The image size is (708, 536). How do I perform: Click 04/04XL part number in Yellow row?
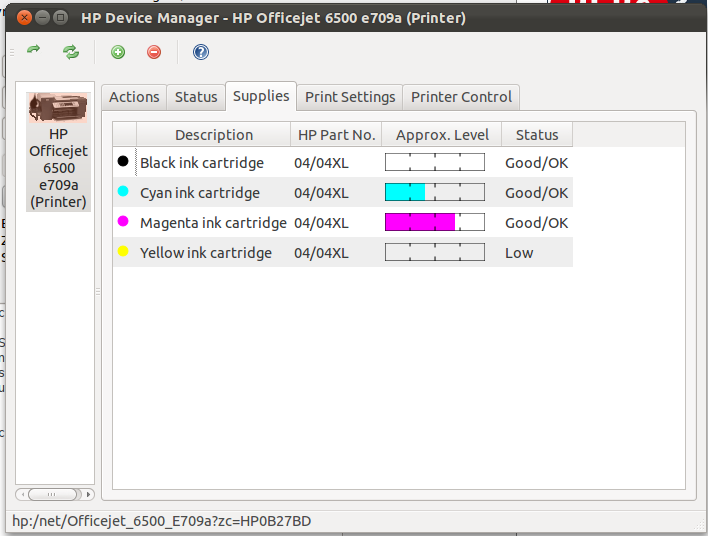click(321, 253)
